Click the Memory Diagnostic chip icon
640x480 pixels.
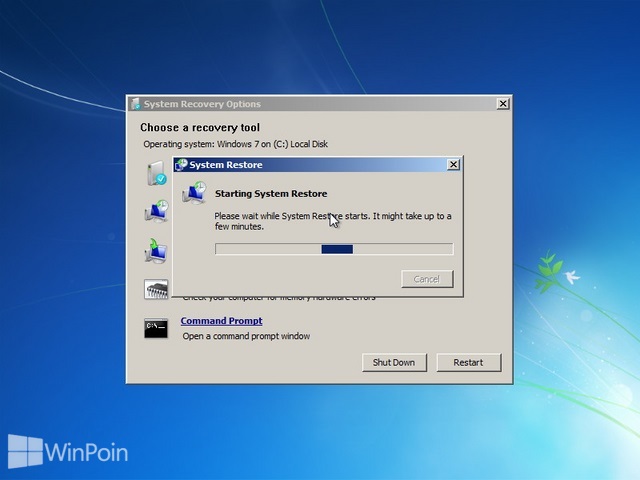[156, 289]
